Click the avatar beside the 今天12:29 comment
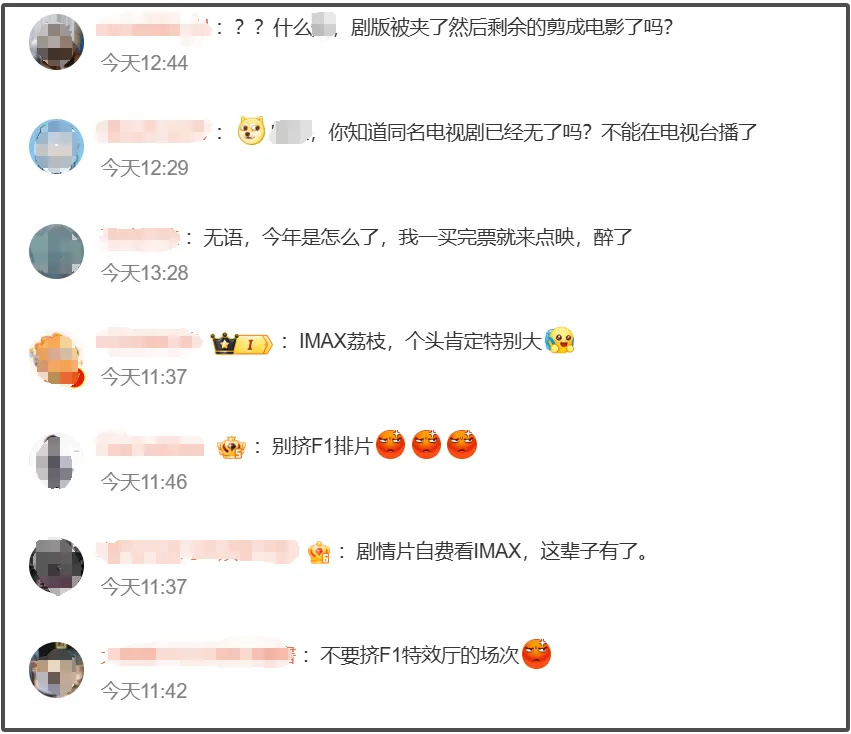The image size is (851, 734). pos(56,147)
